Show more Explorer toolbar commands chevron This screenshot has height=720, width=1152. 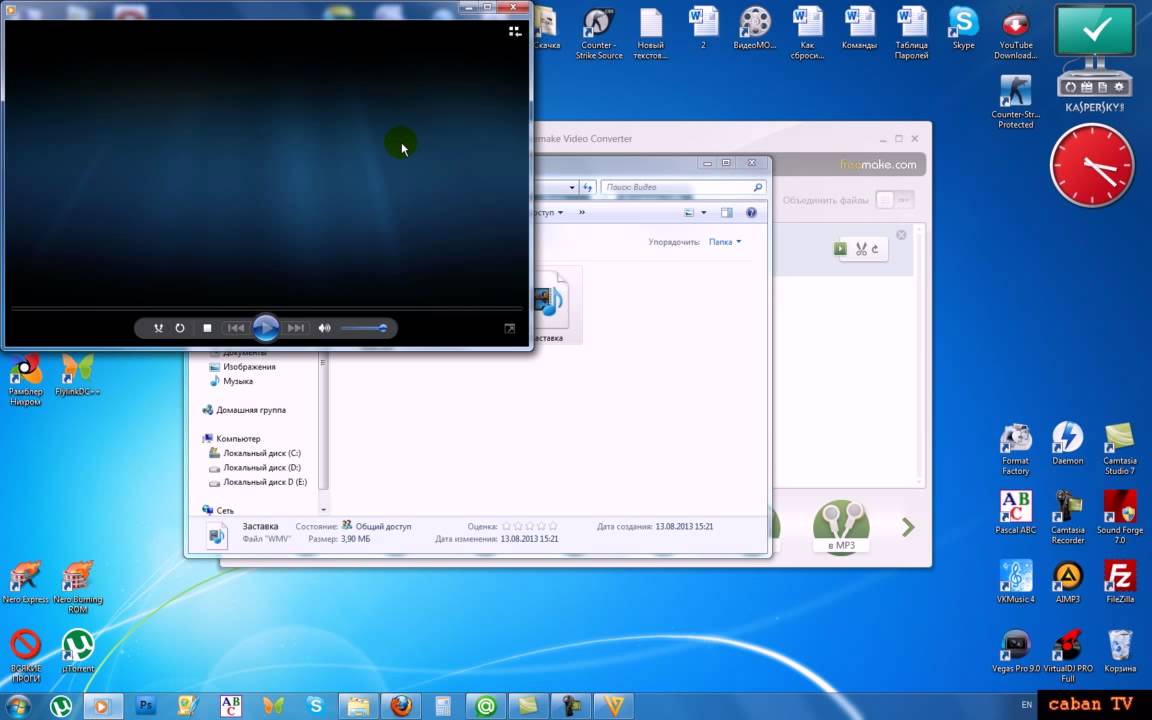click(582, 212)
